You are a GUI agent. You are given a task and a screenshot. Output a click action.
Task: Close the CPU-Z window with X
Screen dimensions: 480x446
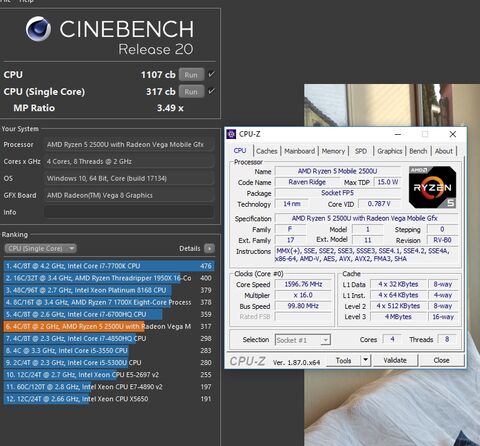tap(453, 134)
